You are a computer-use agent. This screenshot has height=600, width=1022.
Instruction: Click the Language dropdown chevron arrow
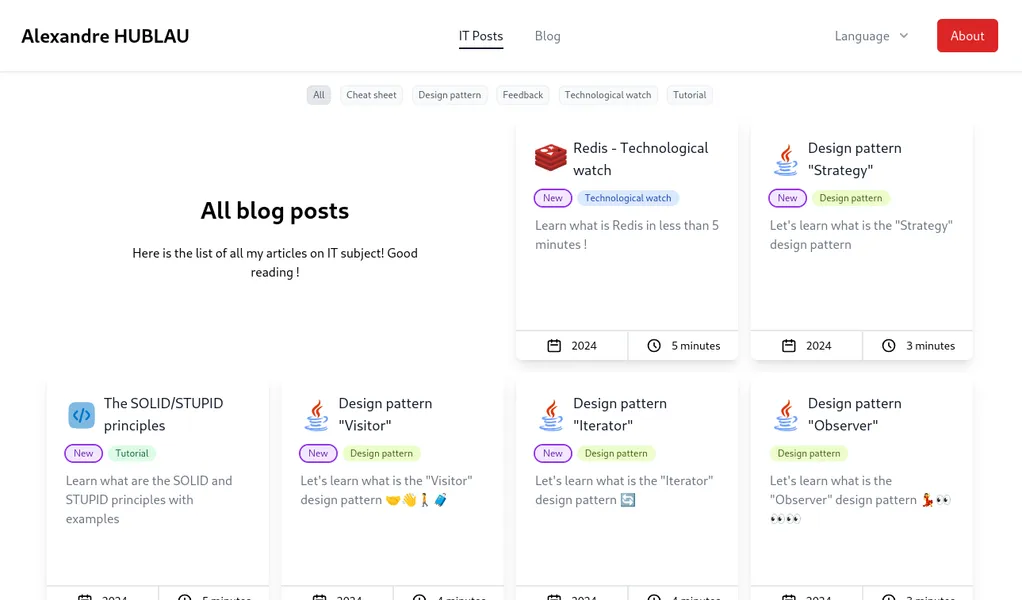click(904, 36)
